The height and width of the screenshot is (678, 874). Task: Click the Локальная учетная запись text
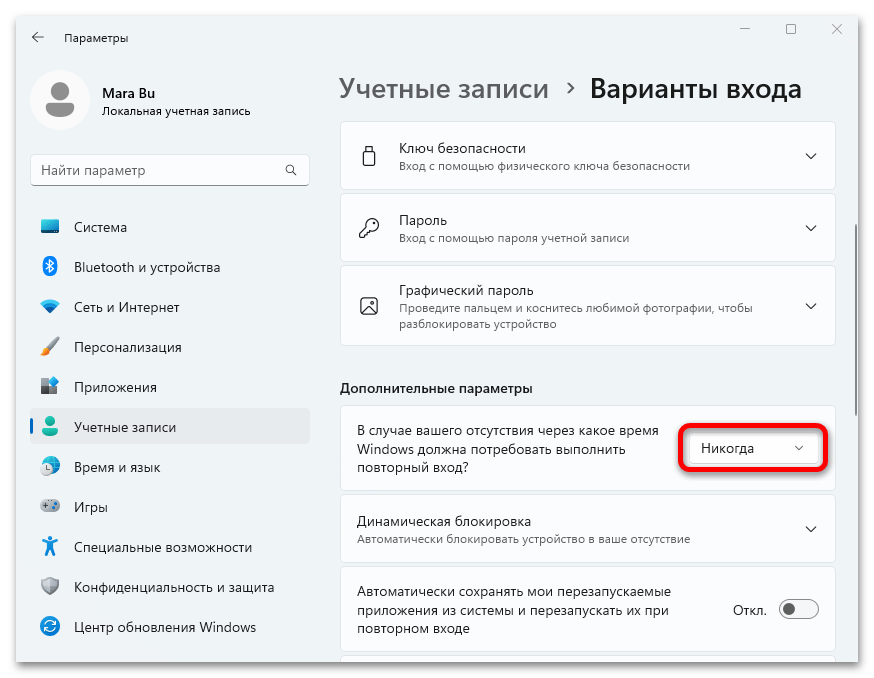coord(176,111)
